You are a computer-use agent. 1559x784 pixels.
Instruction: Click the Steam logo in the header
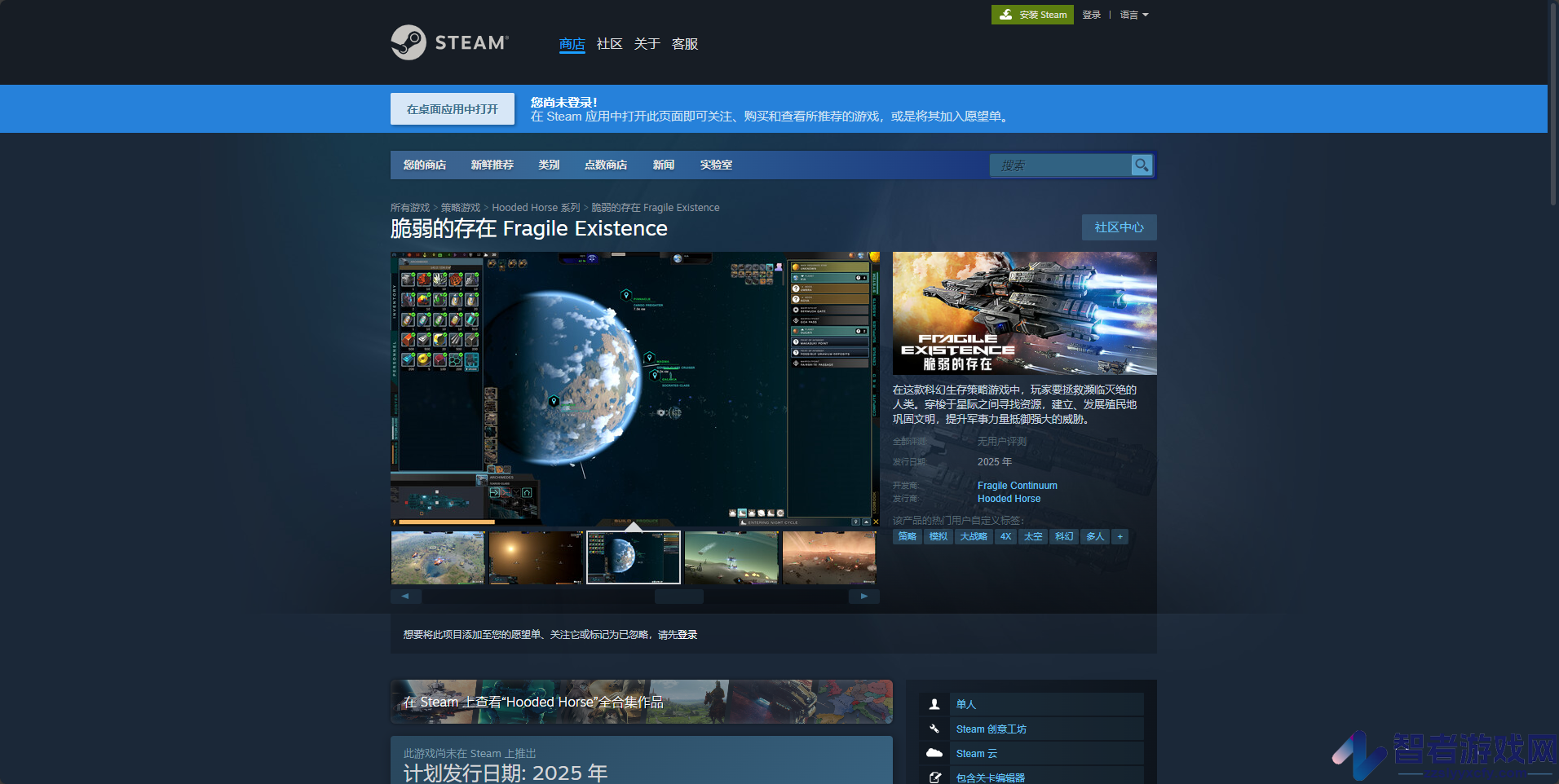pos(449,42)
